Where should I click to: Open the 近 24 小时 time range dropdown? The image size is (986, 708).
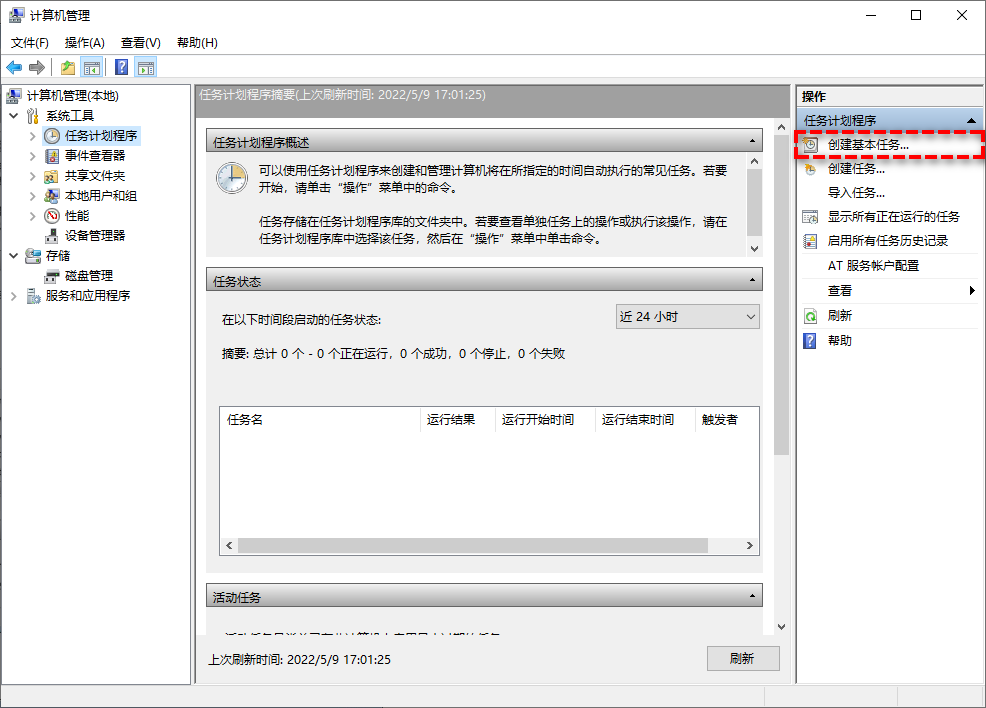click(x=687, y=317)
